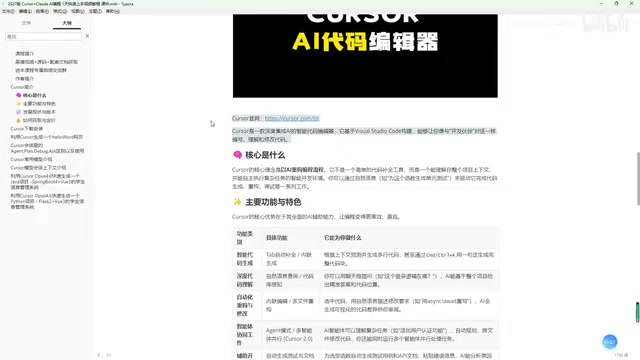Click the brain emoji in 核心是什么 heading
The width and height of the screenshot is (640, 360).
tap(238, 155)
